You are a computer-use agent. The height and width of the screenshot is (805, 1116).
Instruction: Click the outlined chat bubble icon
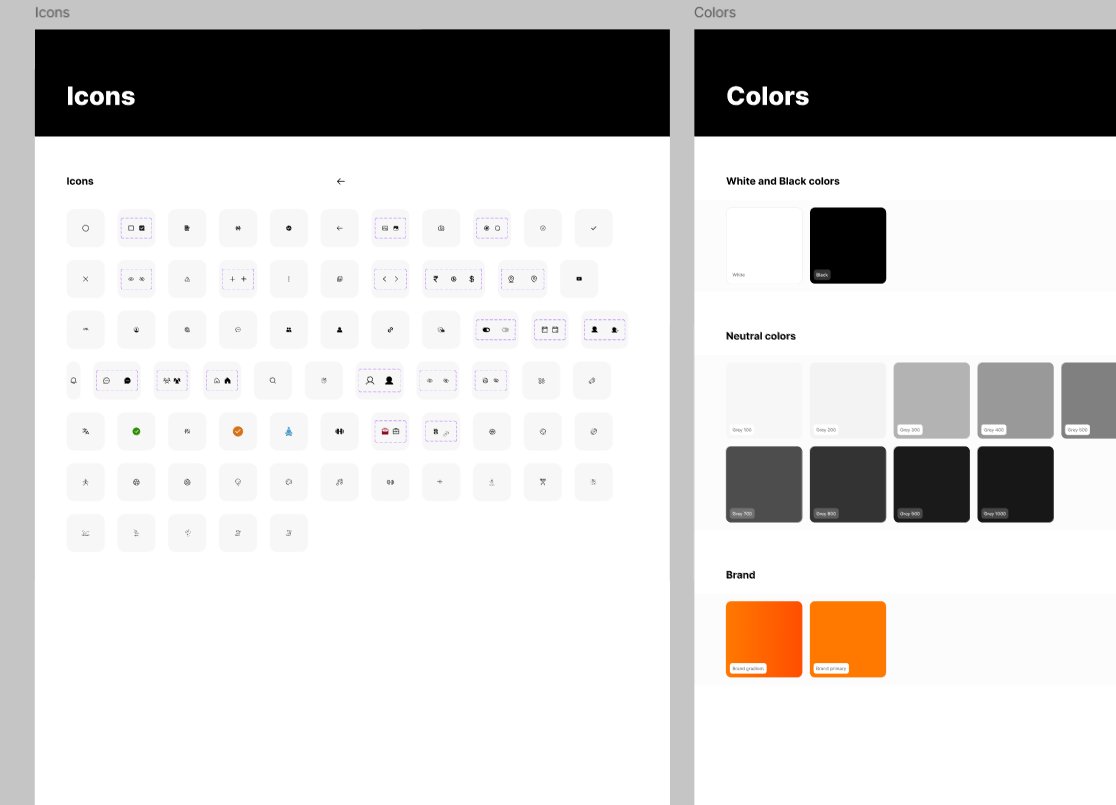107,381
